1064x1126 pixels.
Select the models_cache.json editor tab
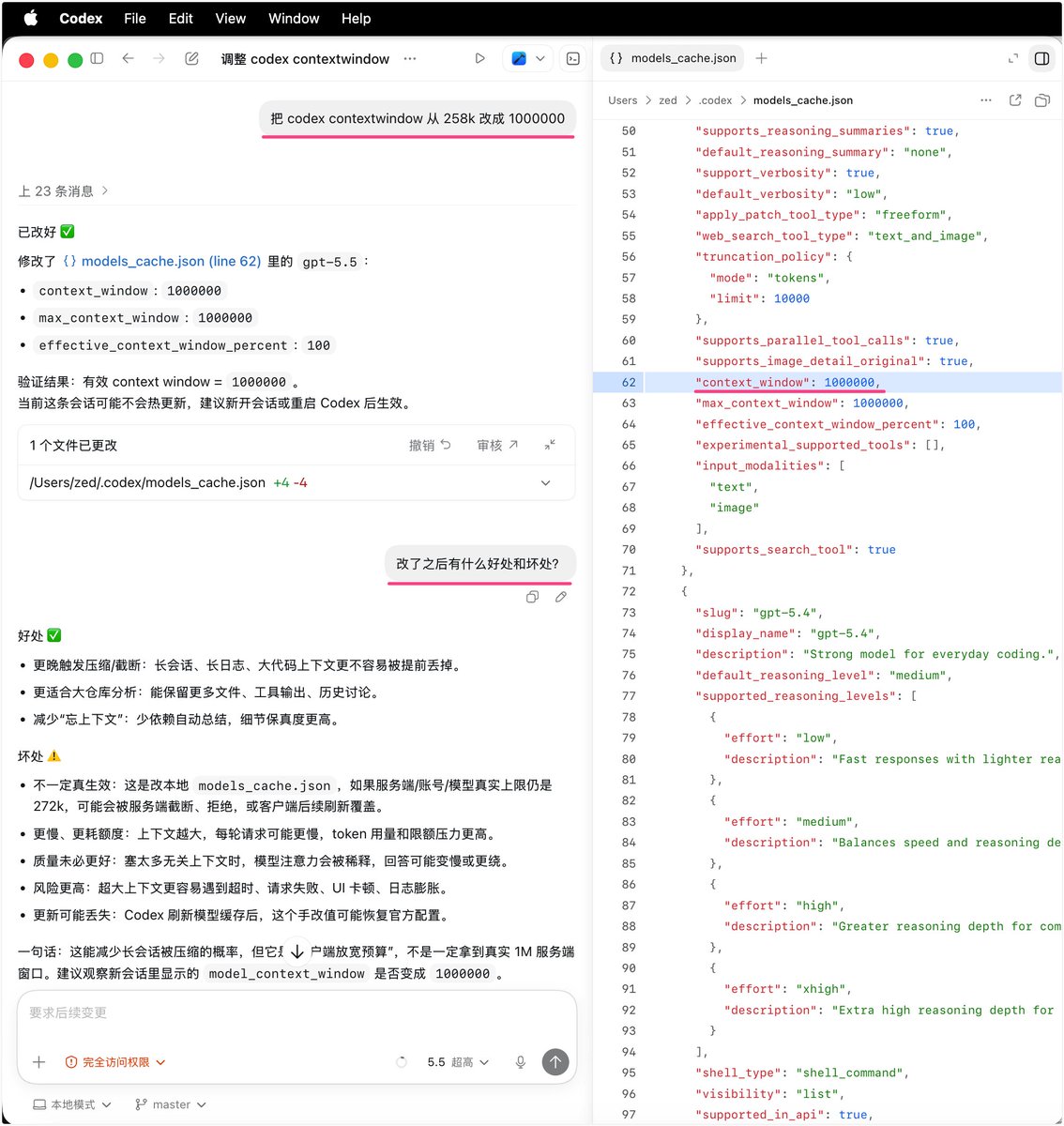(672, 58)
